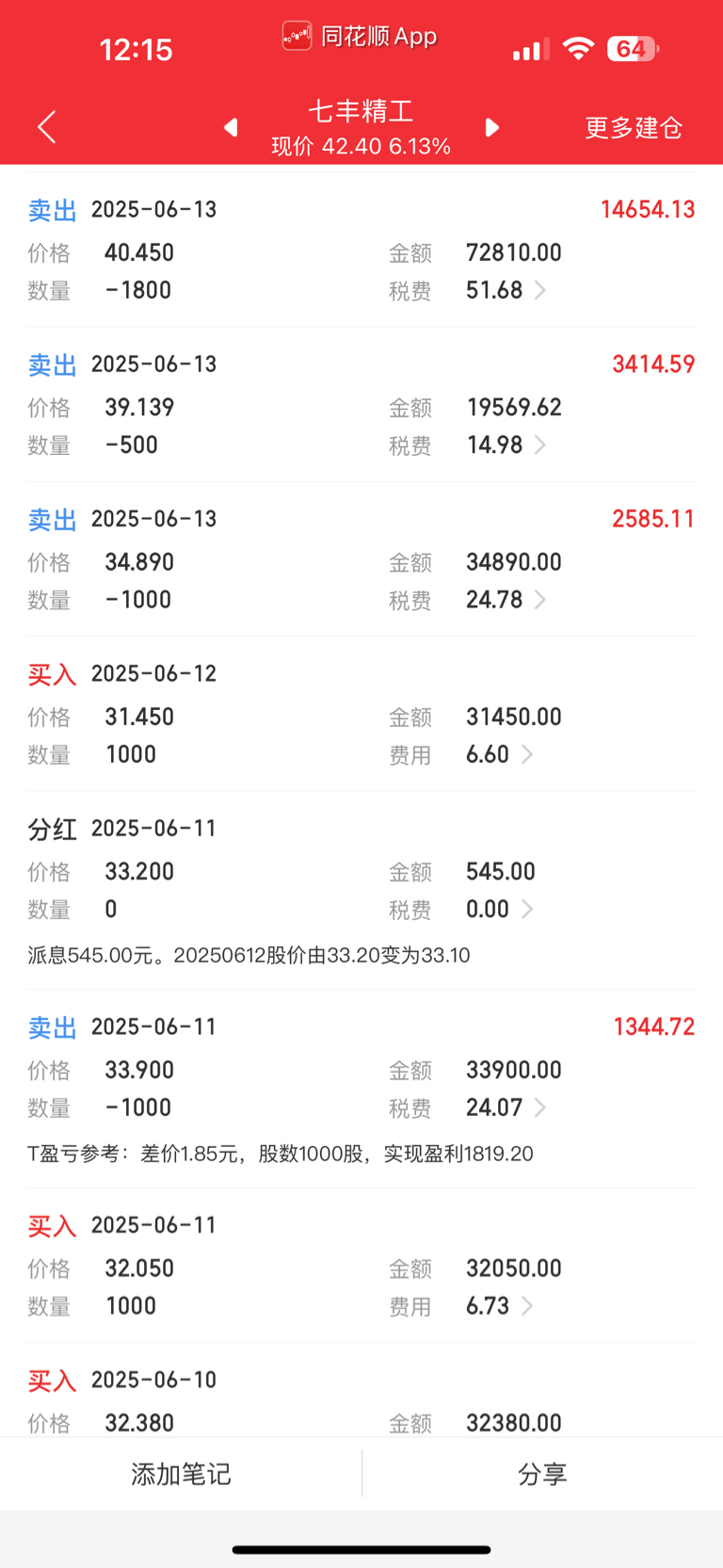723x1568 pixels.
Task: Expand the 6.60 fee details chevron
Action: pyautogui.click(x=527, y=754)
